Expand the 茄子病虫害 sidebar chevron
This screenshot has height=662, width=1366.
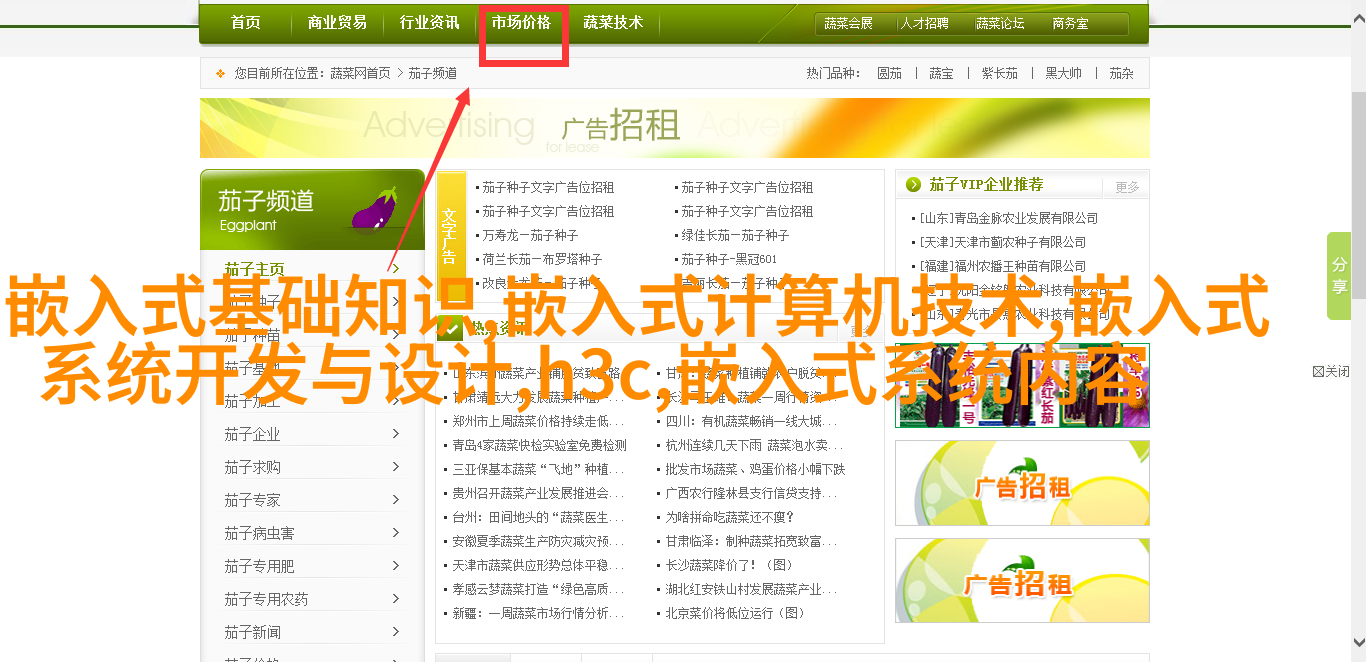[396, 532]
